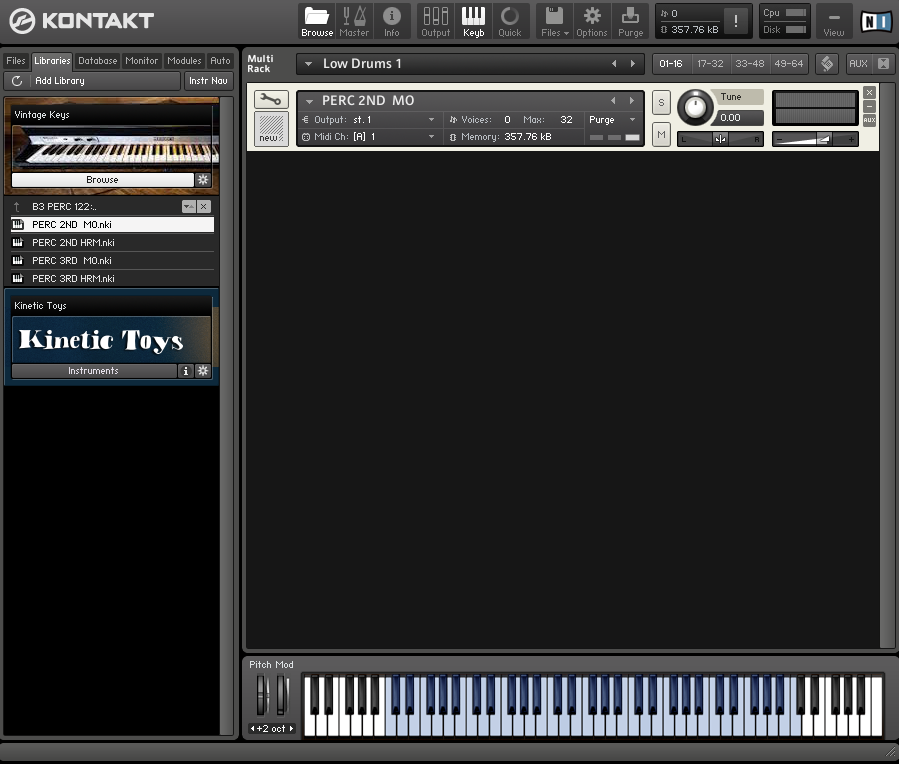This screenshot has height=764, width=899.
Task: Load next instrument in PERC 2ND MO
Action: [x=632, y=101]
